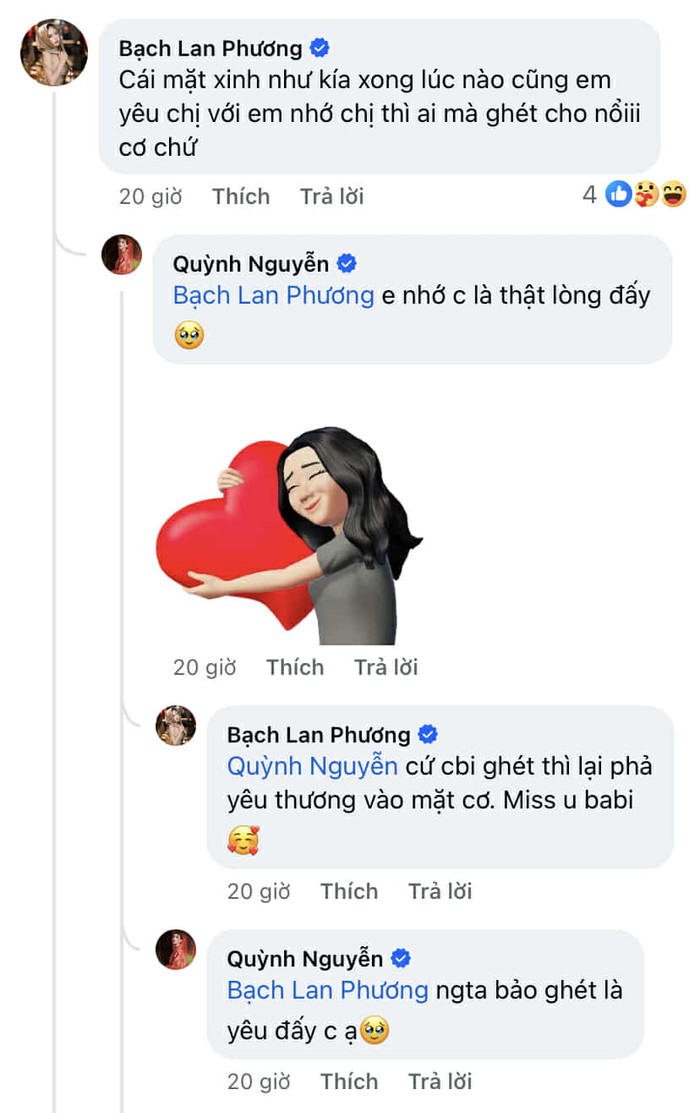Click the 20 giờ timestamp on the top comment
Screen dimensions: 700x1113
point(150,196)
